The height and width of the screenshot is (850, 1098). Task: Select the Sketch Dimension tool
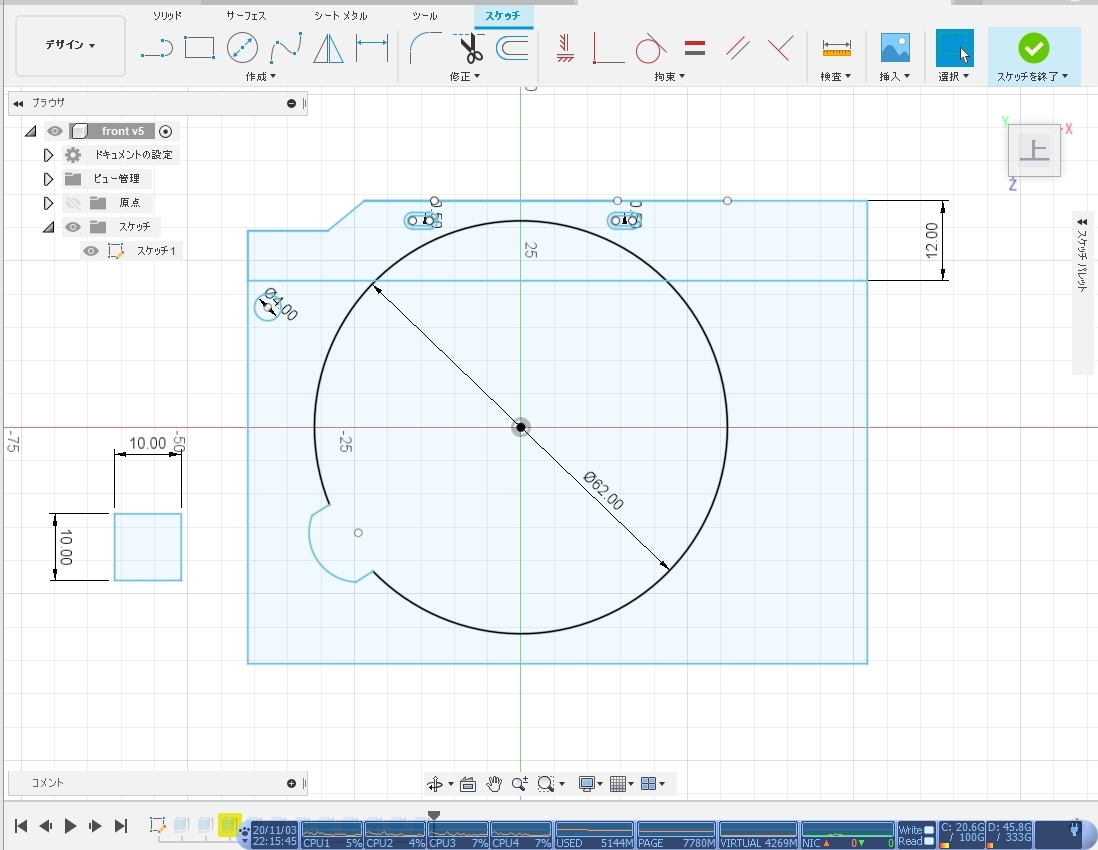(x=372, y=48)
